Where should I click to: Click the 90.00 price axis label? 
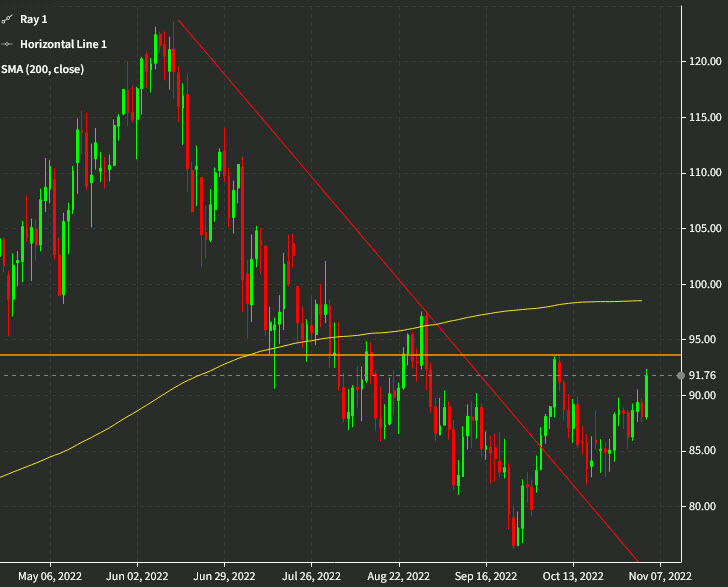pyautogui.click(x=702, y=395)
